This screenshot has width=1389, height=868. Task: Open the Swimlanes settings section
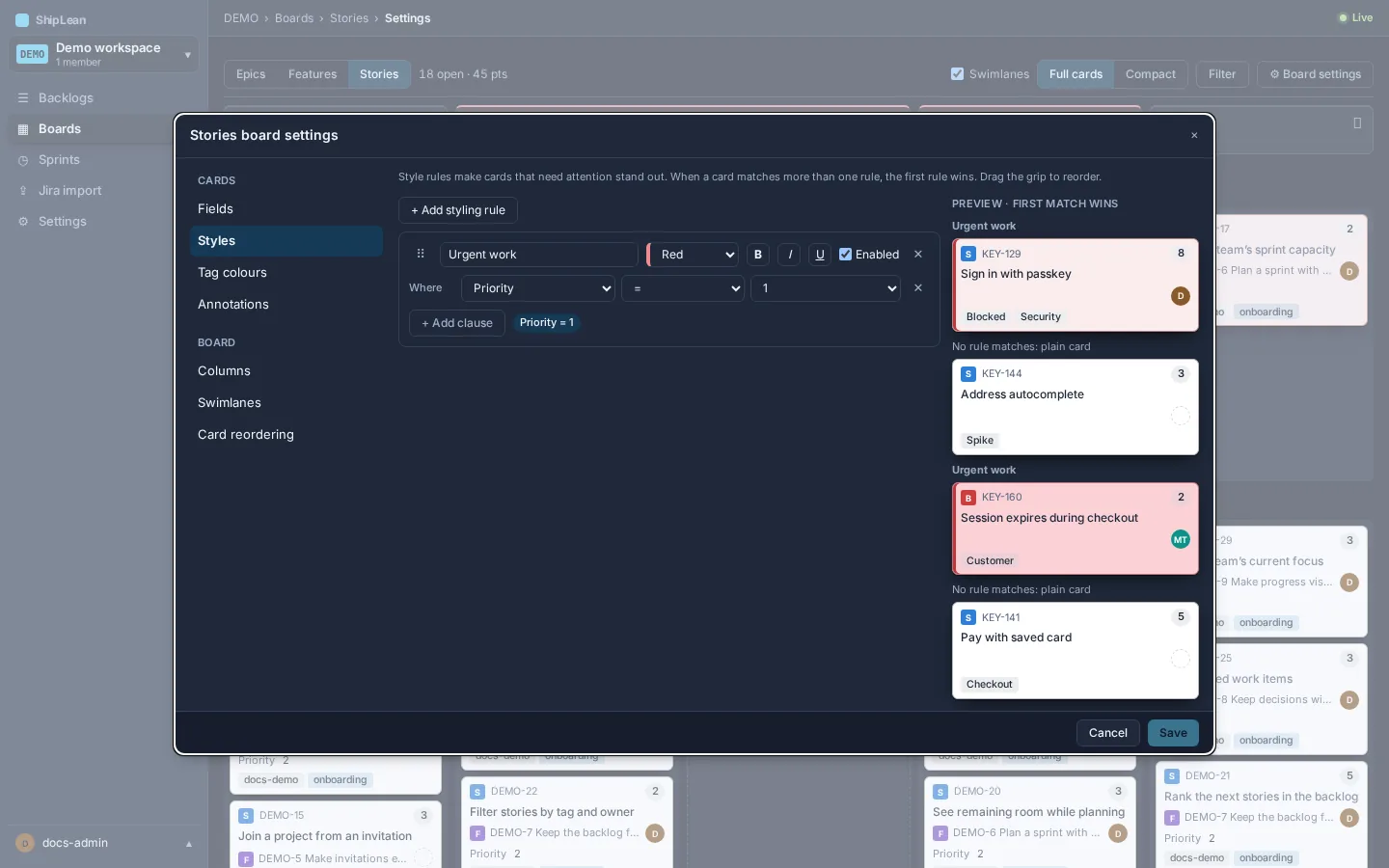click(x=286, y=403)
